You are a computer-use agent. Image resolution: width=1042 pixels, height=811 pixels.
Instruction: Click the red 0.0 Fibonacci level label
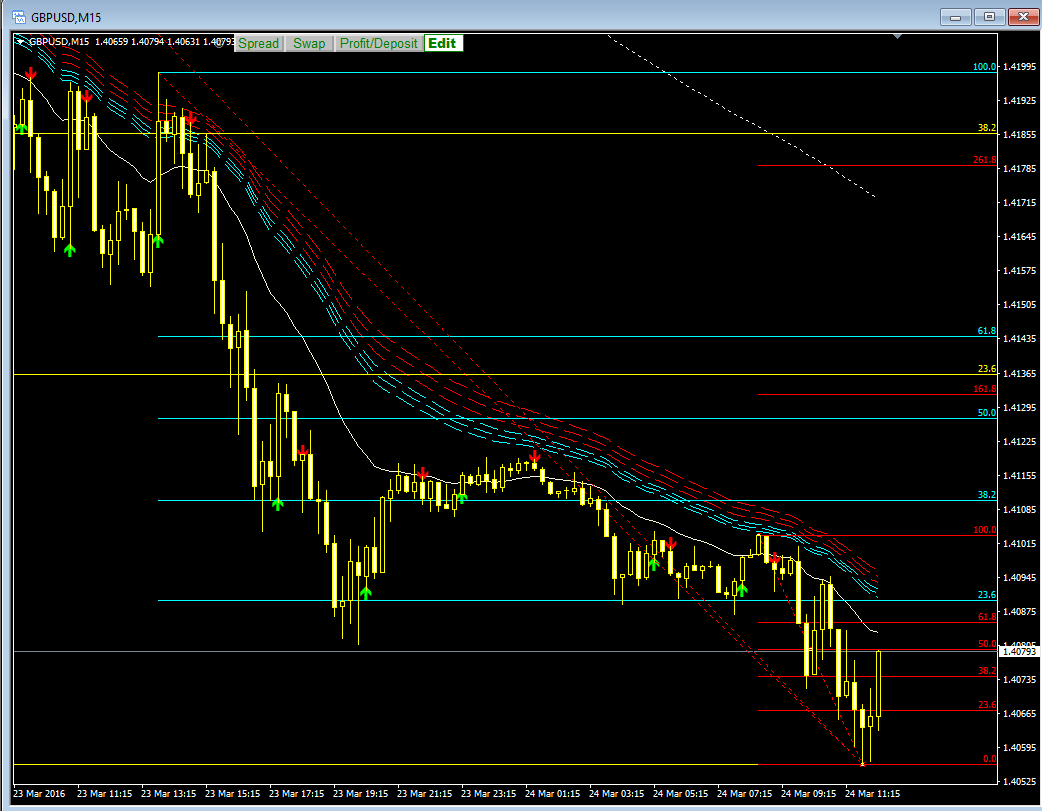[990, 758]
